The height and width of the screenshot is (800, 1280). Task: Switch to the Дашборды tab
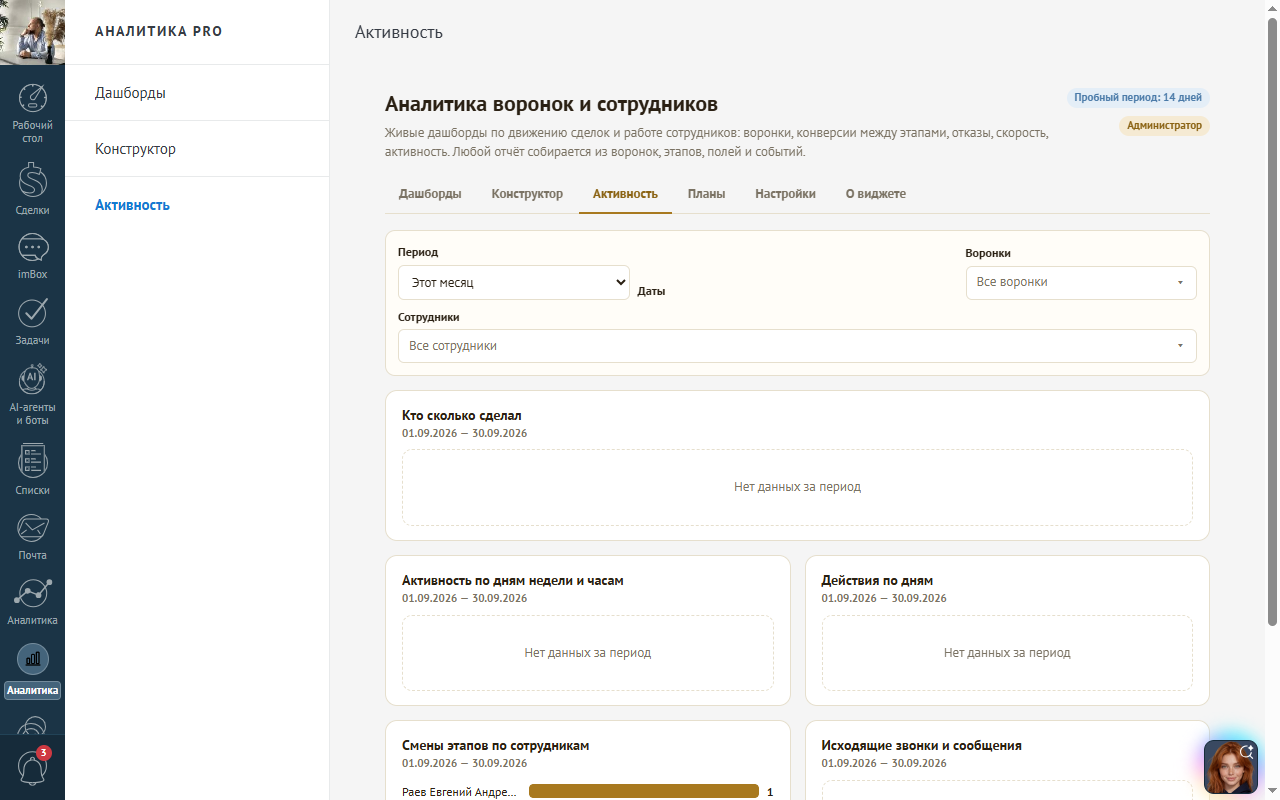(430, 194)
